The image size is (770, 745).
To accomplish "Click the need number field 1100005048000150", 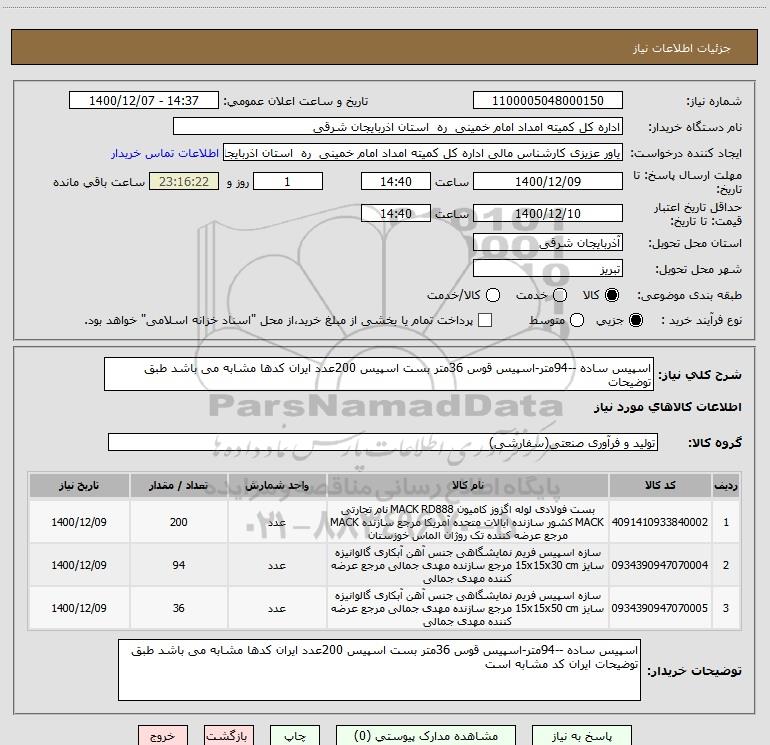I will [548, 100].
